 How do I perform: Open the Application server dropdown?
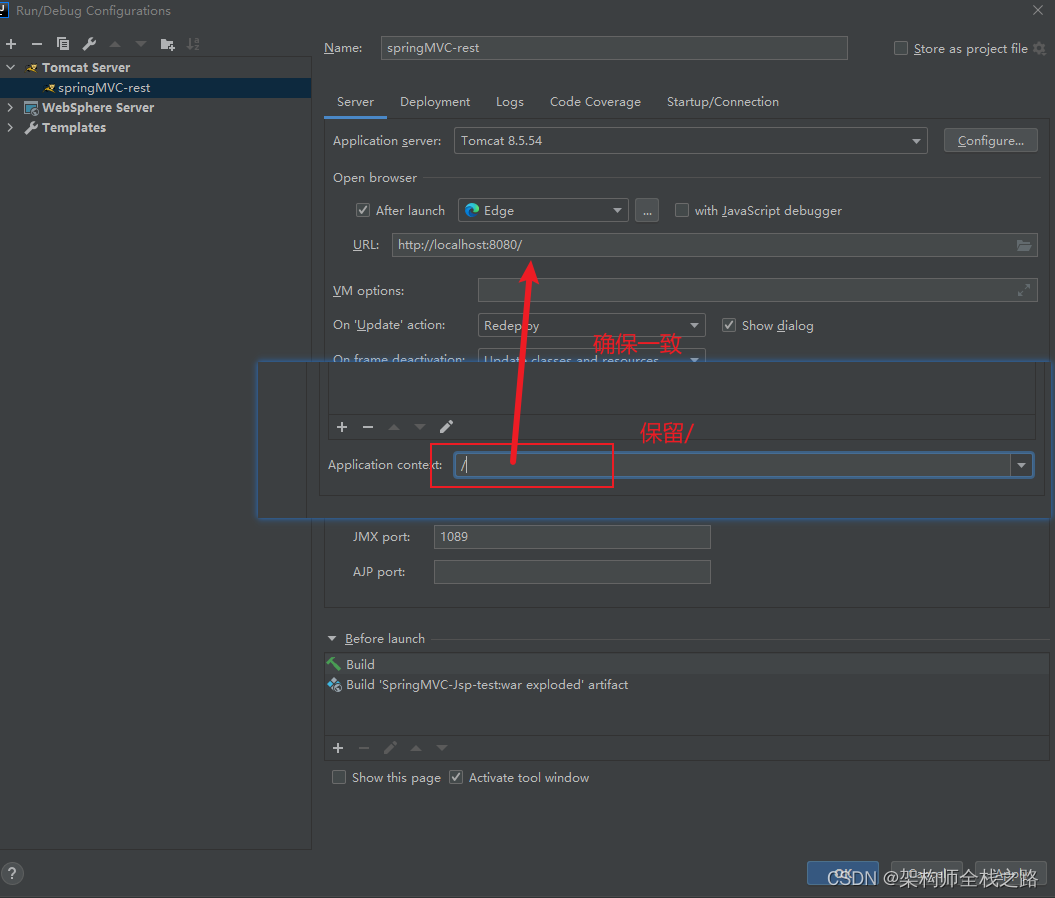click(x=690, y=141)
